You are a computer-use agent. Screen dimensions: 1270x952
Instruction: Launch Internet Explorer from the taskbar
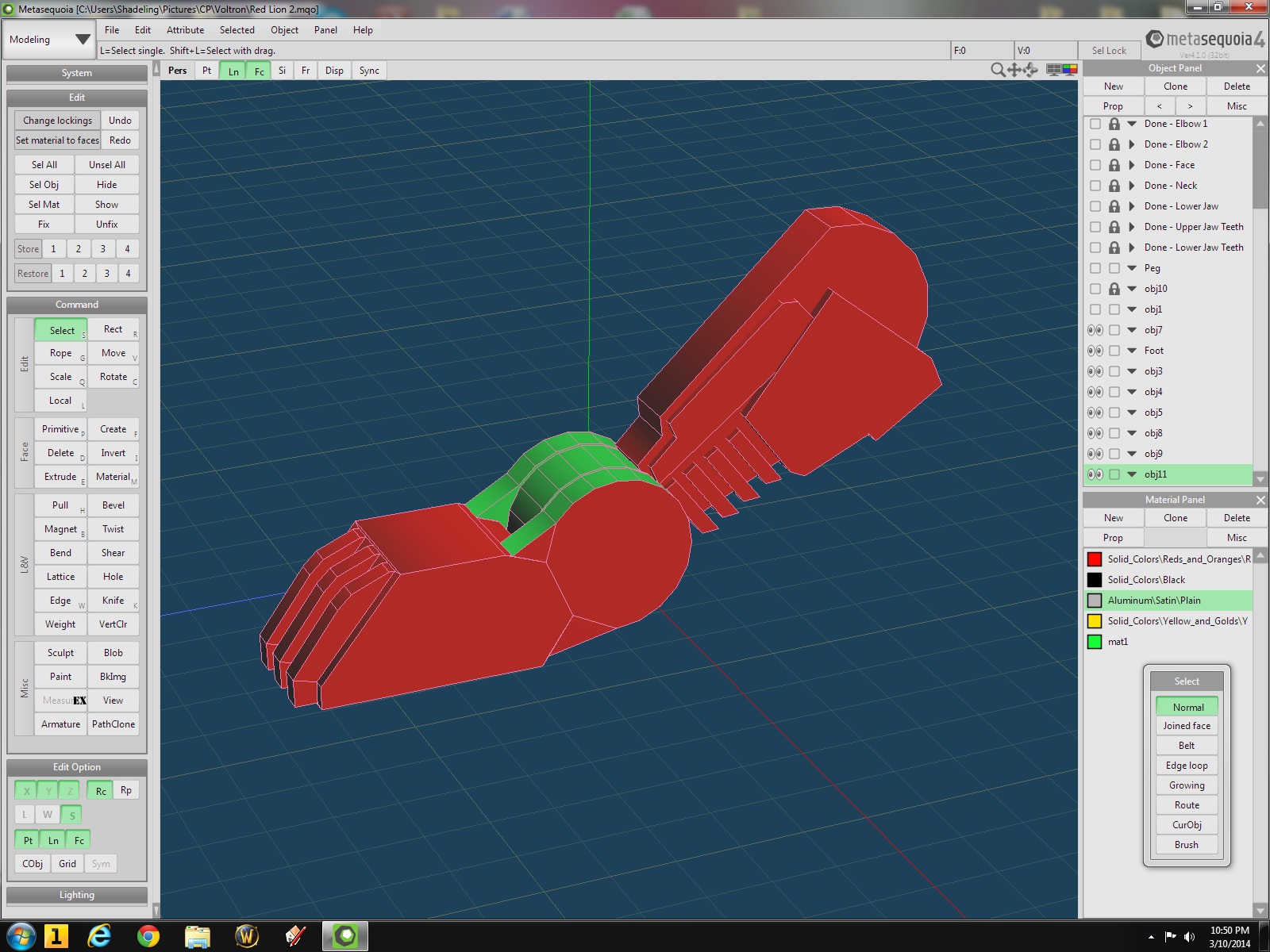99,936
